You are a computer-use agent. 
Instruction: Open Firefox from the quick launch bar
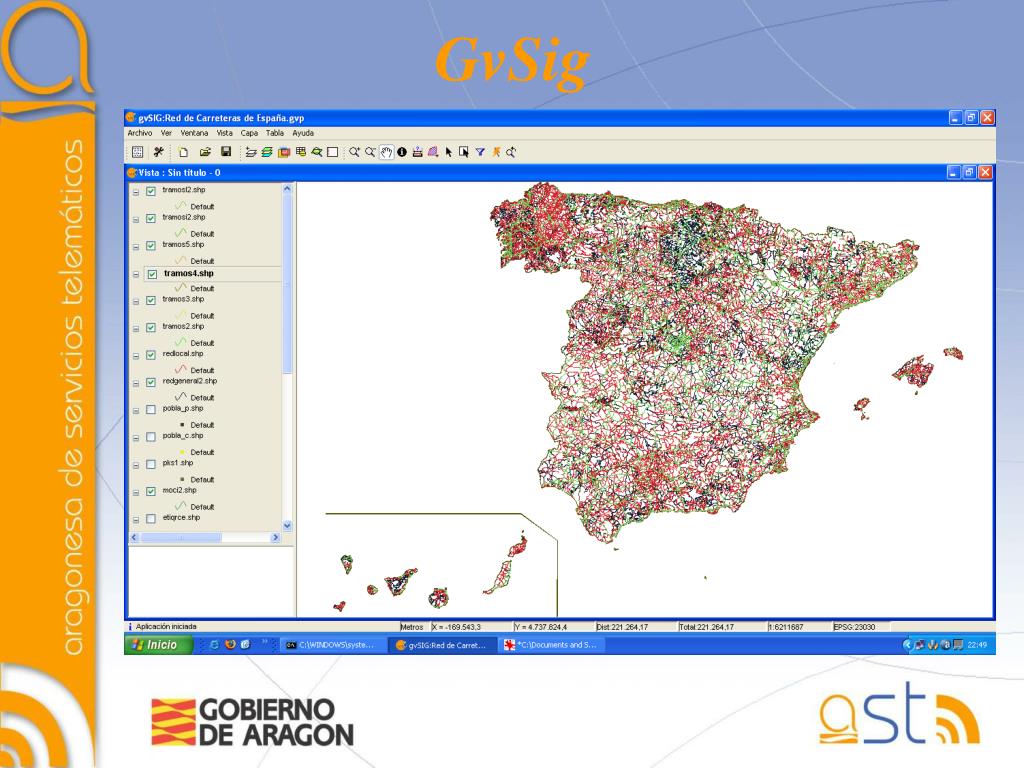230,645
